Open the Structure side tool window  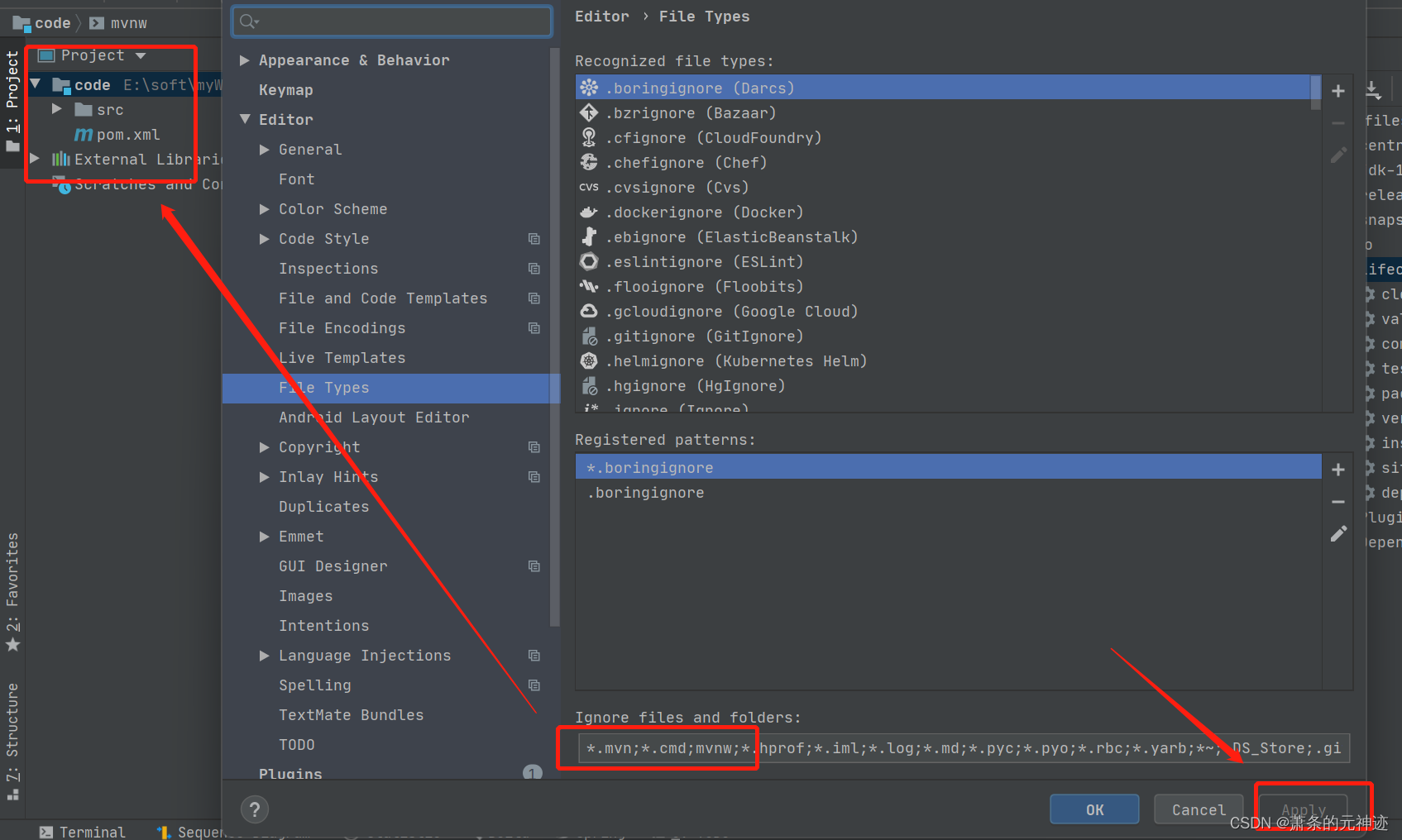coord(12,741)
